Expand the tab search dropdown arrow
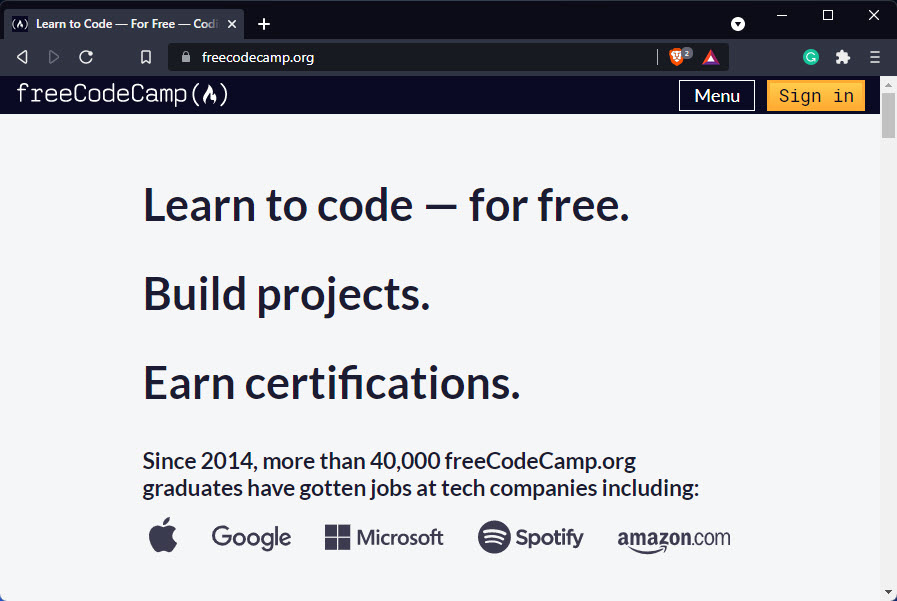The width and height of the screenshot is (897, 601). click(x=738, y=24)
